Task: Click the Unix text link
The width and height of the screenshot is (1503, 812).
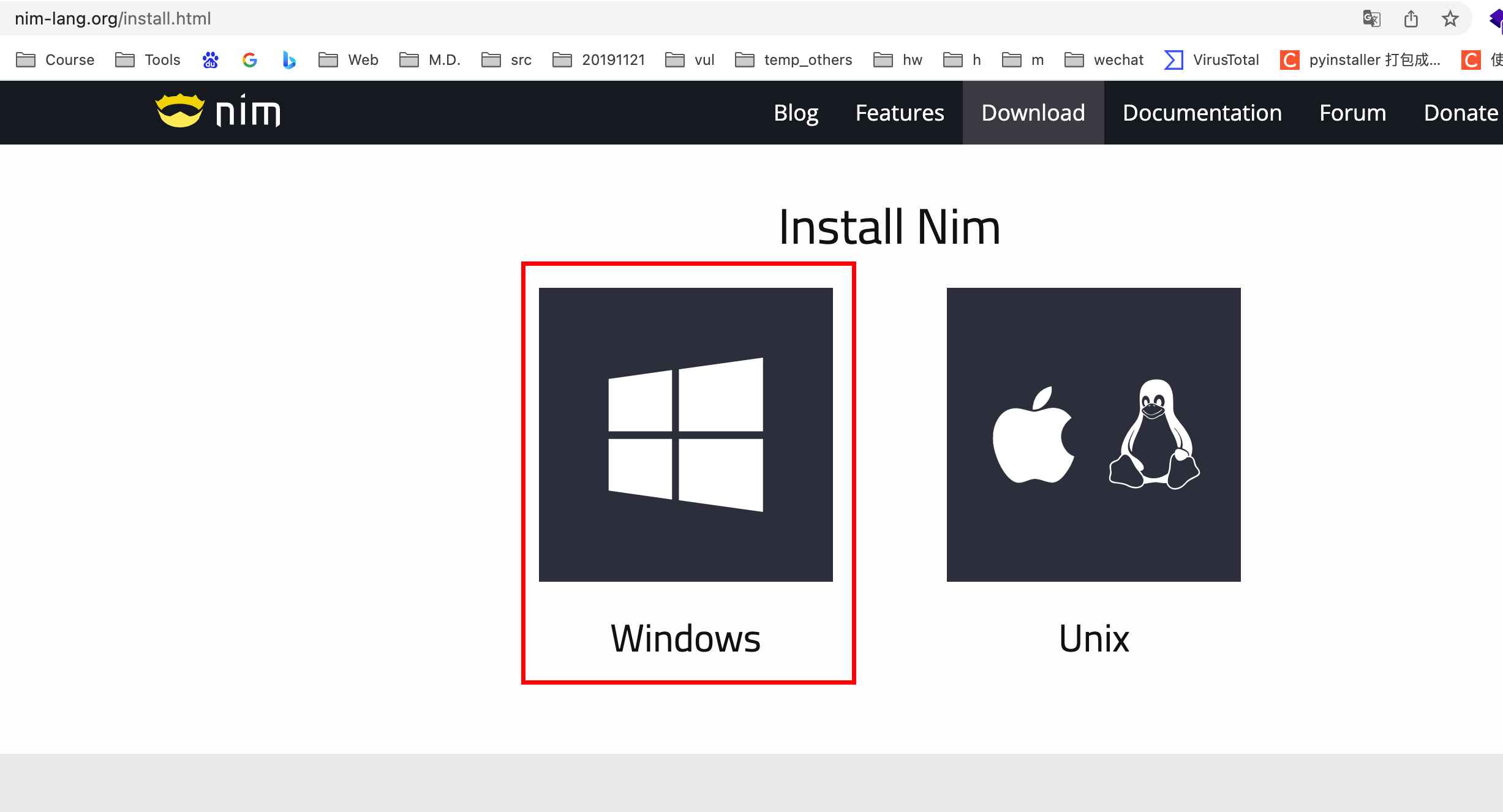Action: (1094, 638)
